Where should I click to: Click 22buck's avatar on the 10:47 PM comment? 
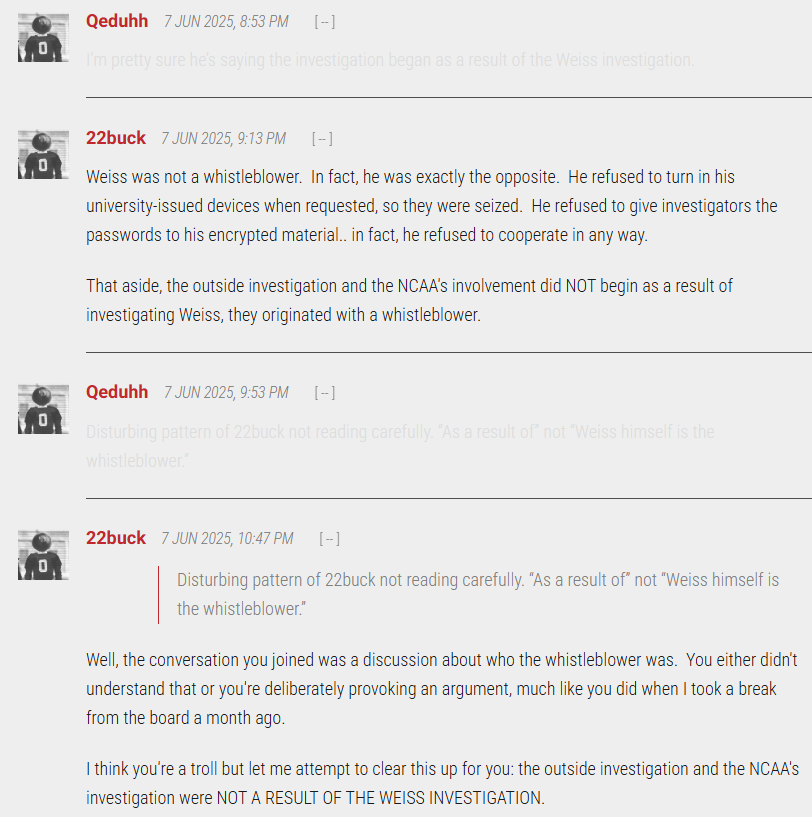point(43,555)
